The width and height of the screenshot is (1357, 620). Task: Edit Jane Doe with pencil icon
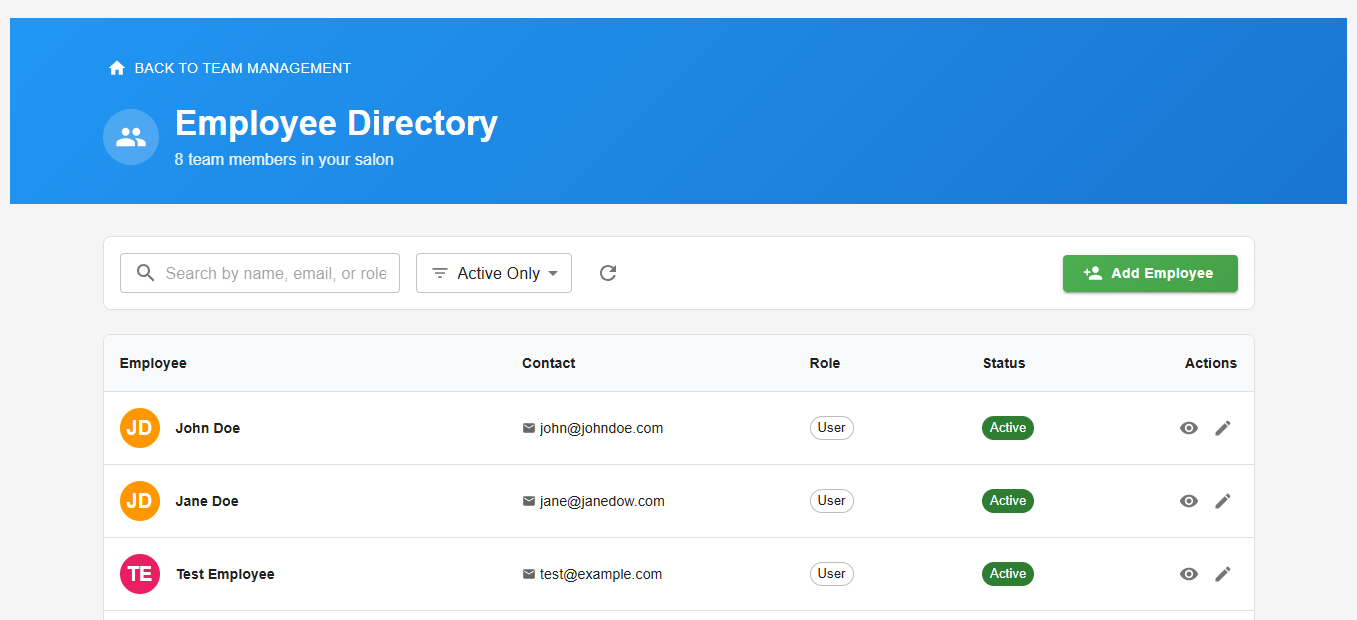coord(1223,501)
